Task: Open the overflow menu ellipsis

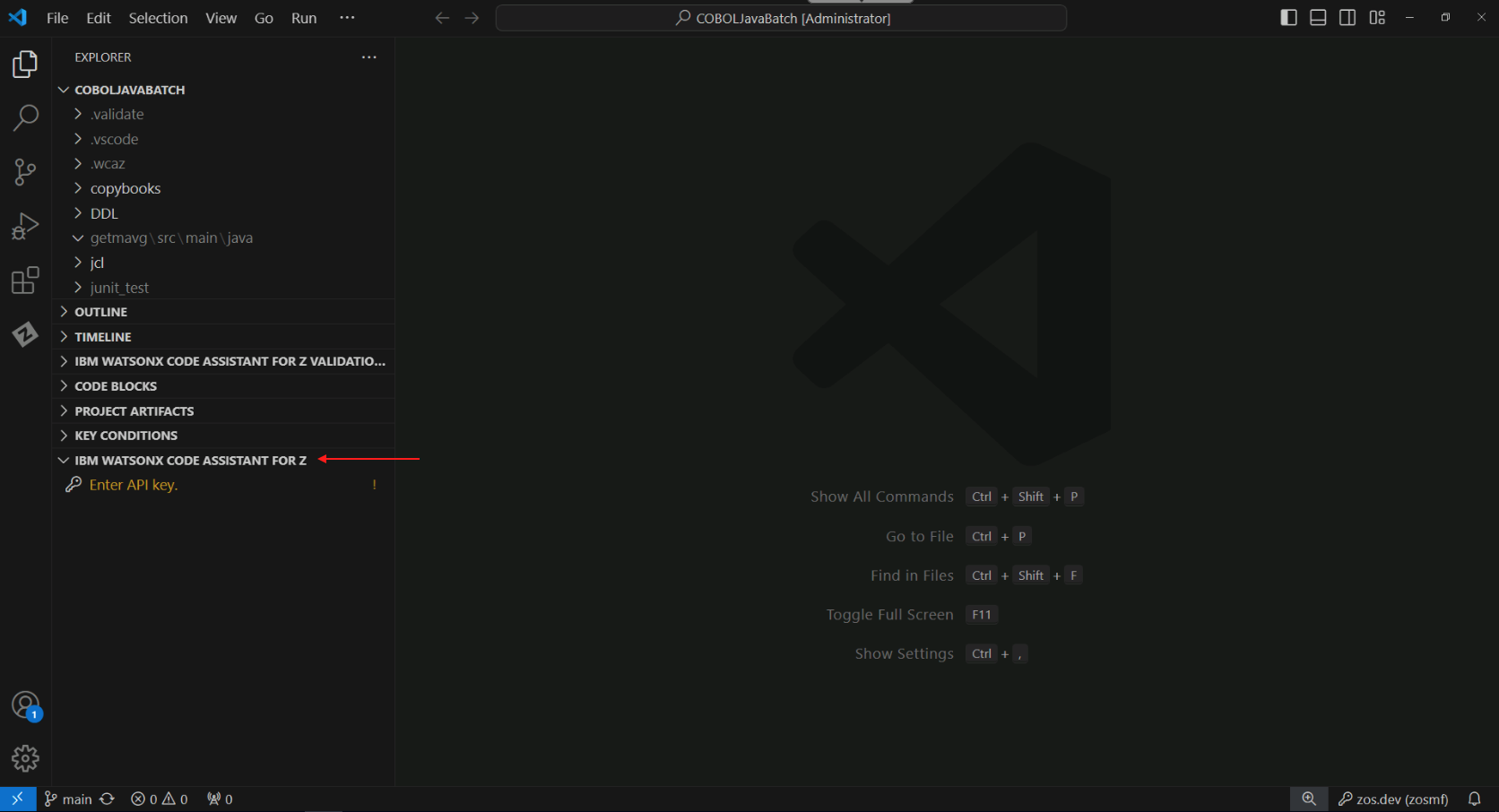Action: point(348,18)
